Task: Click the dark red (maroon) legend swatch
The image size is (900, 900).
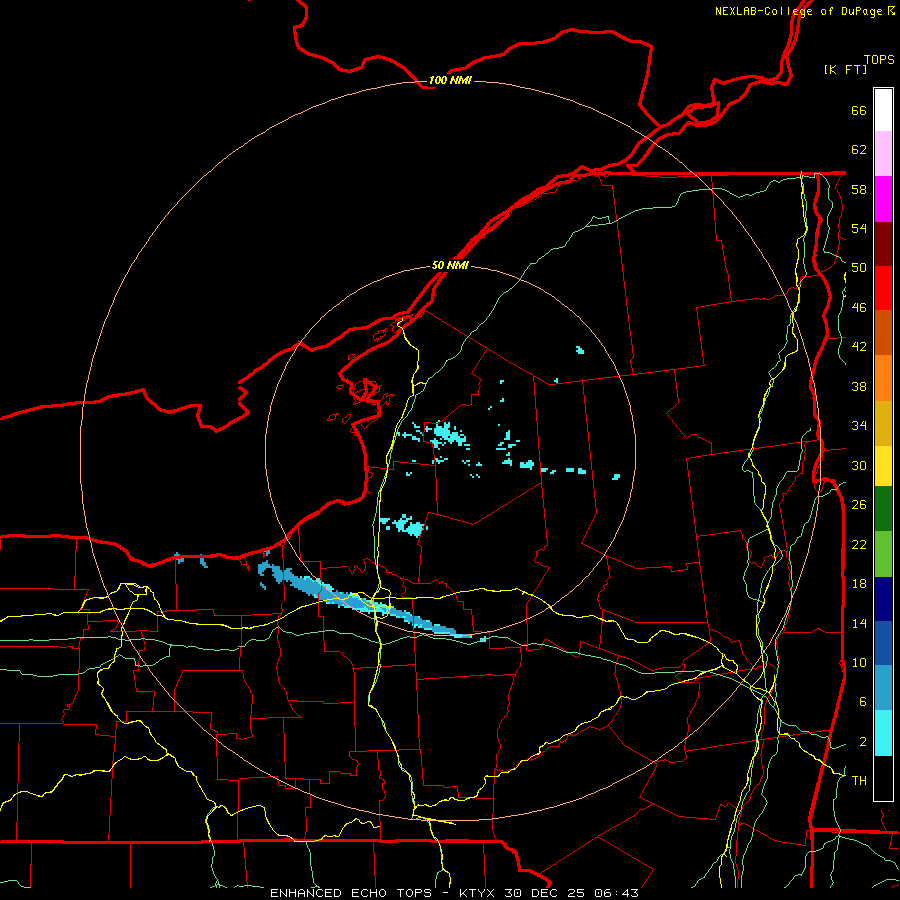Action: [883, 244]
